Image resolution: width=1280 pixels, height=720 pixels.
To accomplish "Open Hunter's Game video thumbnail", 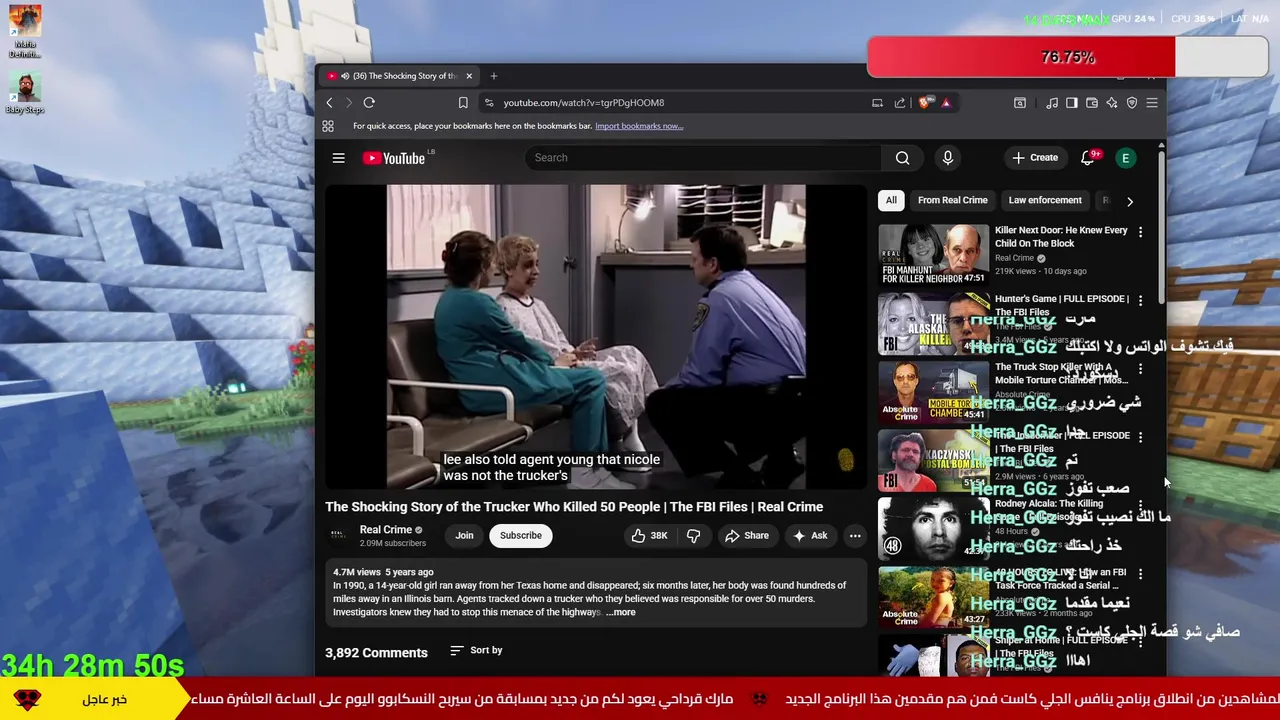I will point(933,323).
